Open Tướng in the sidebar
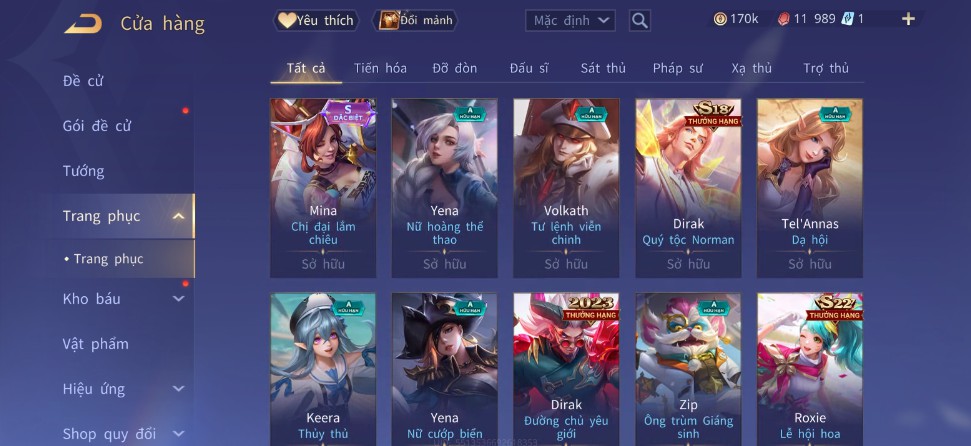Image resolution: width=971 pixels, height=446 pixels. coord(84,172)
